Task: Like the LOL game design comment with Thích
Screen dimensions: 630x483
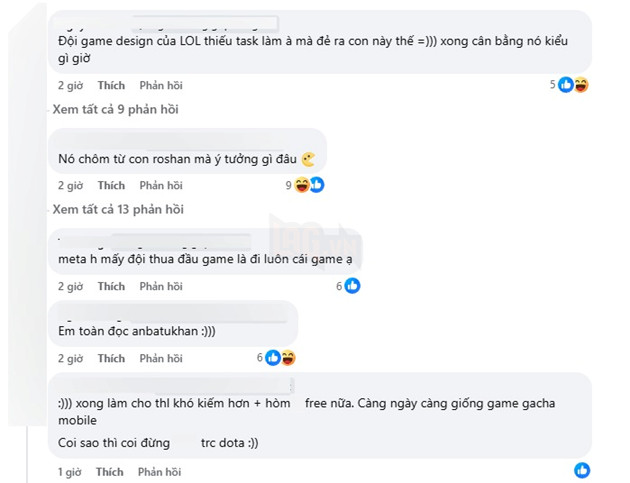Action: coord(111,85)
